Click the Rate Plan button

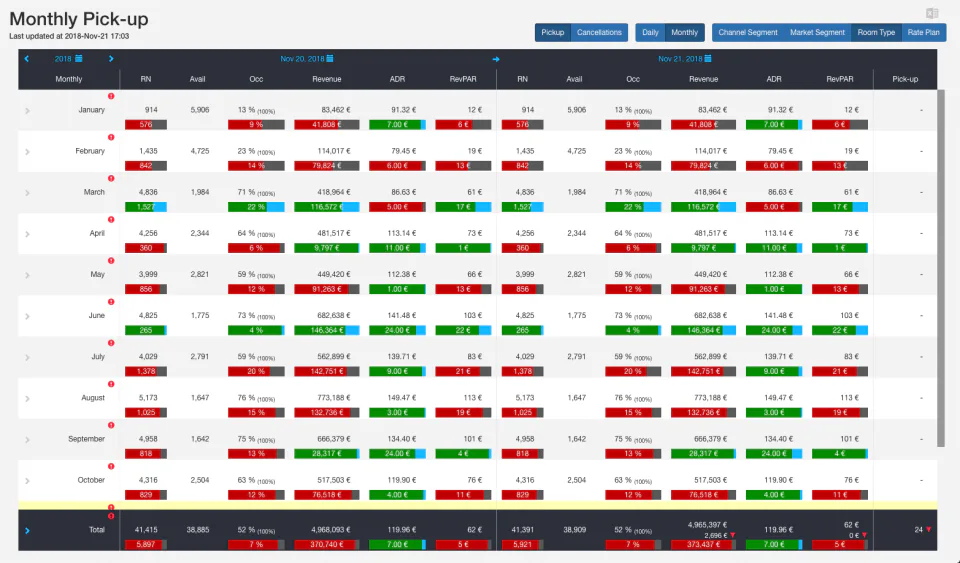923,32
